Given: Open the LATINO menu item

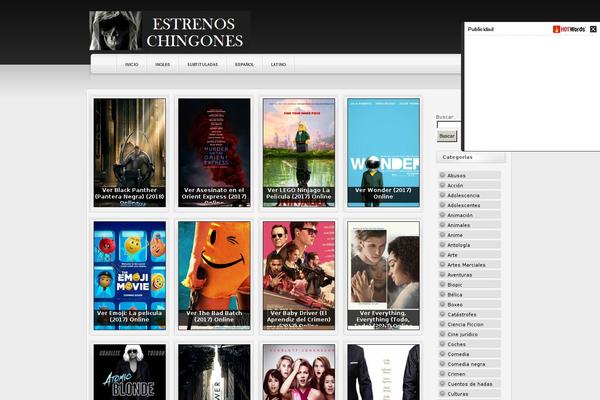Looking at the screenshot, I should point(278,64).
